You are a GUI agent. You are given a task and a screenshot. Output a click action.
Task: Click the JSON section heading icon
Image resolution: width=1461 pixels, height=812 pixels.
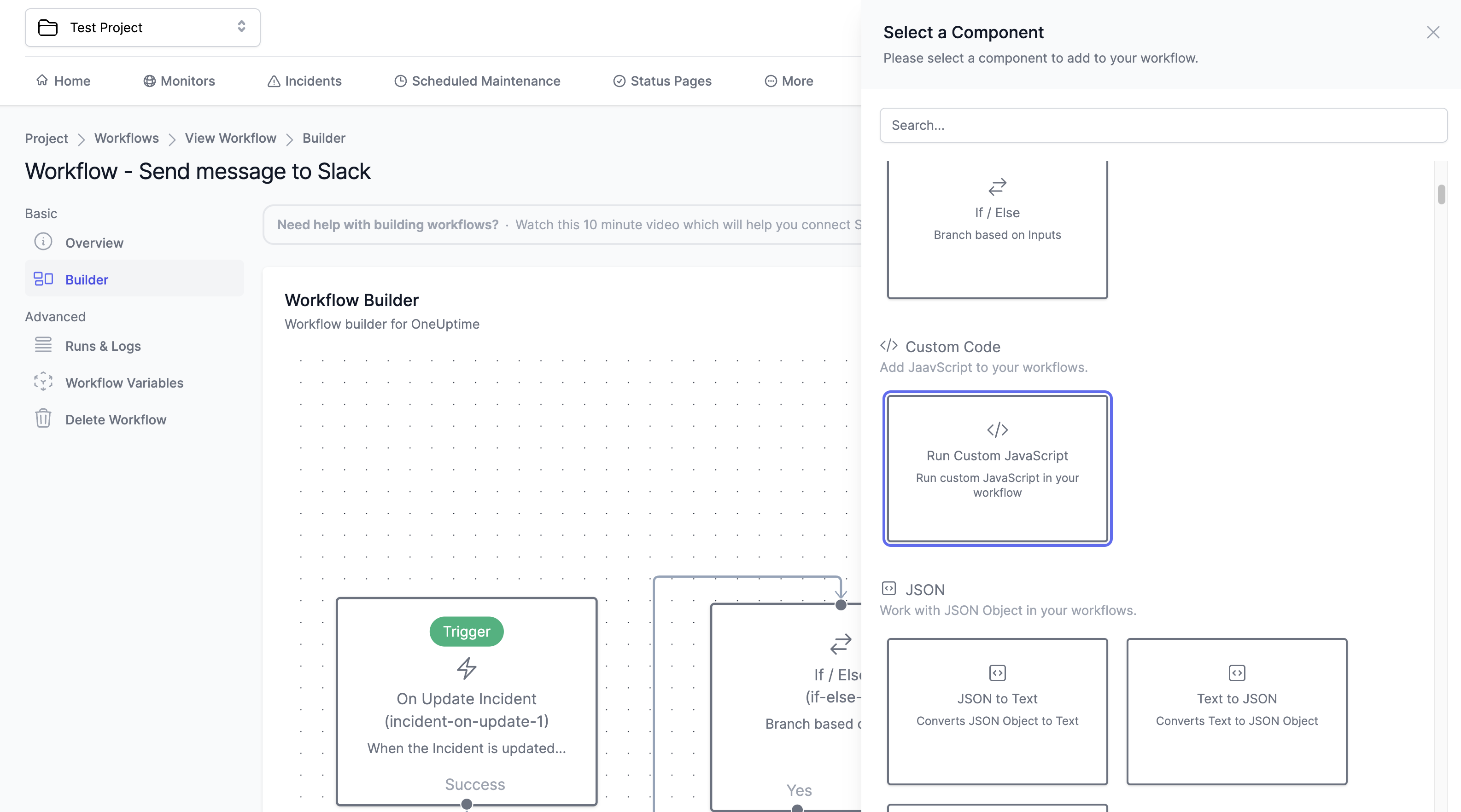click(x=889, y=589)
